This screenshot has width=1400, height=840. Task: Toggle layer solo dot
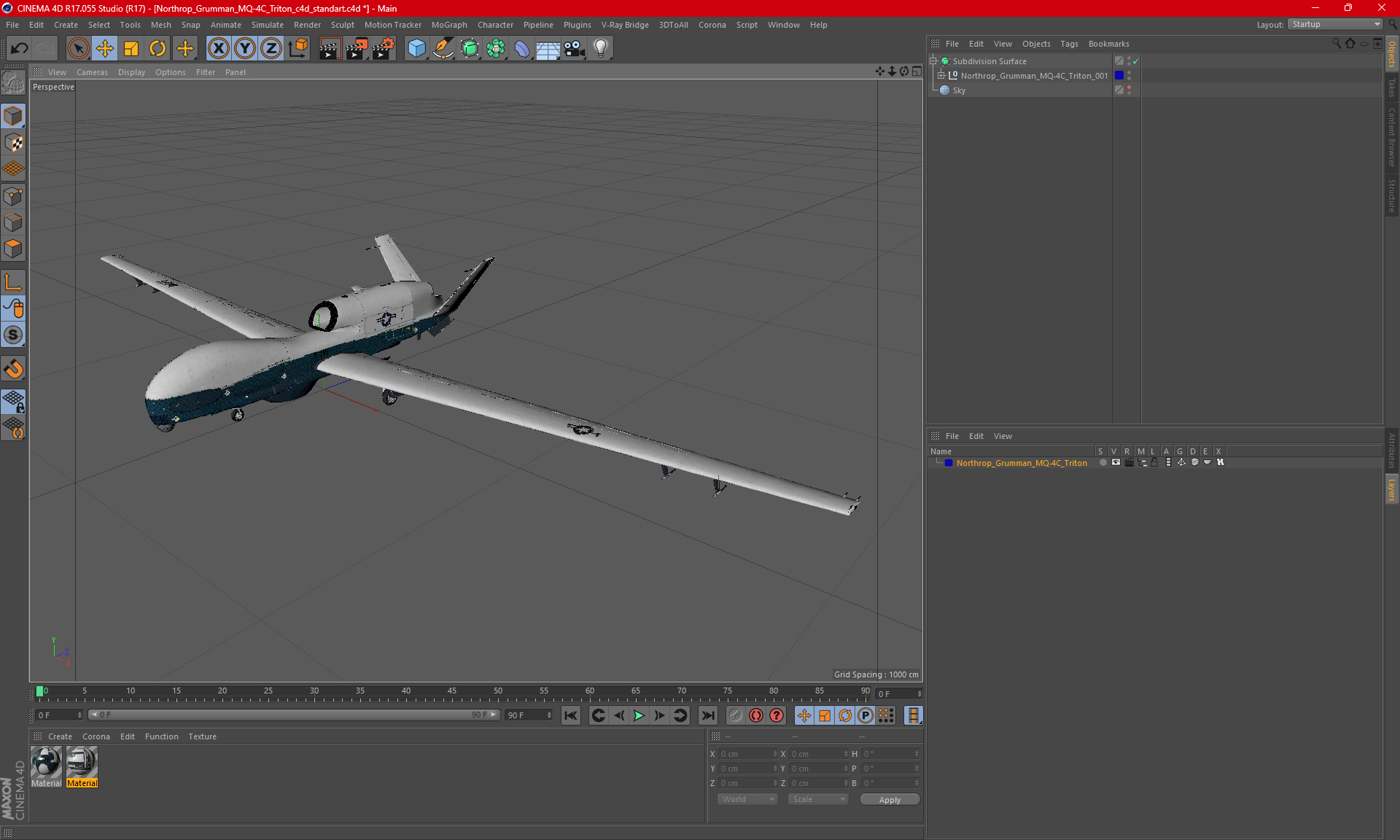point(1102,462)
